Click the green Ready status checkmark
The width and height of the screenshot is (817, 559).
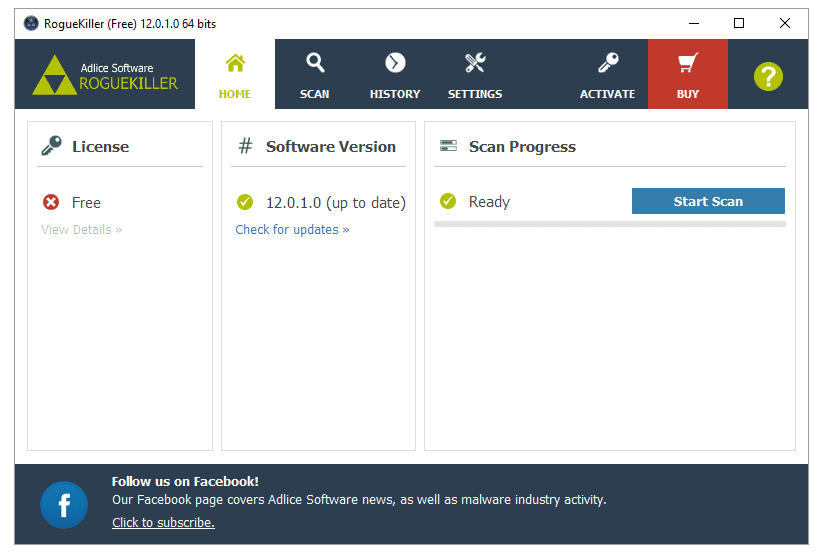click(448, 202)
